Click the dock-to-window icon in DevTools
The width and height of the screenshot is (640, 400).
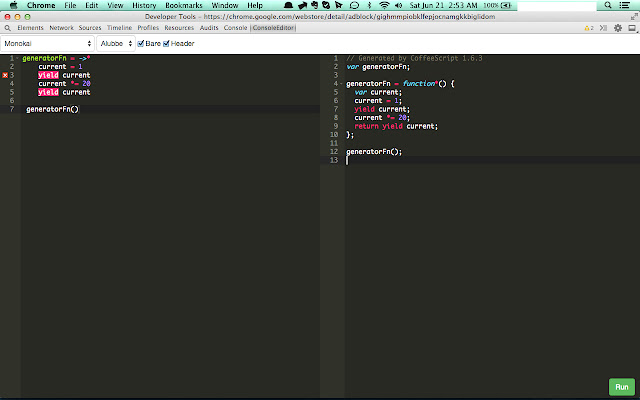[632, 28]
